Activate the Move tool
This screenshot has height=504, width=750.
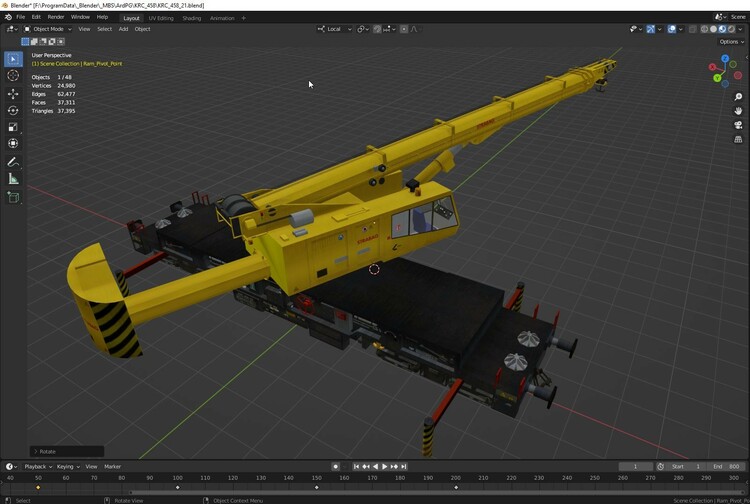13,93
